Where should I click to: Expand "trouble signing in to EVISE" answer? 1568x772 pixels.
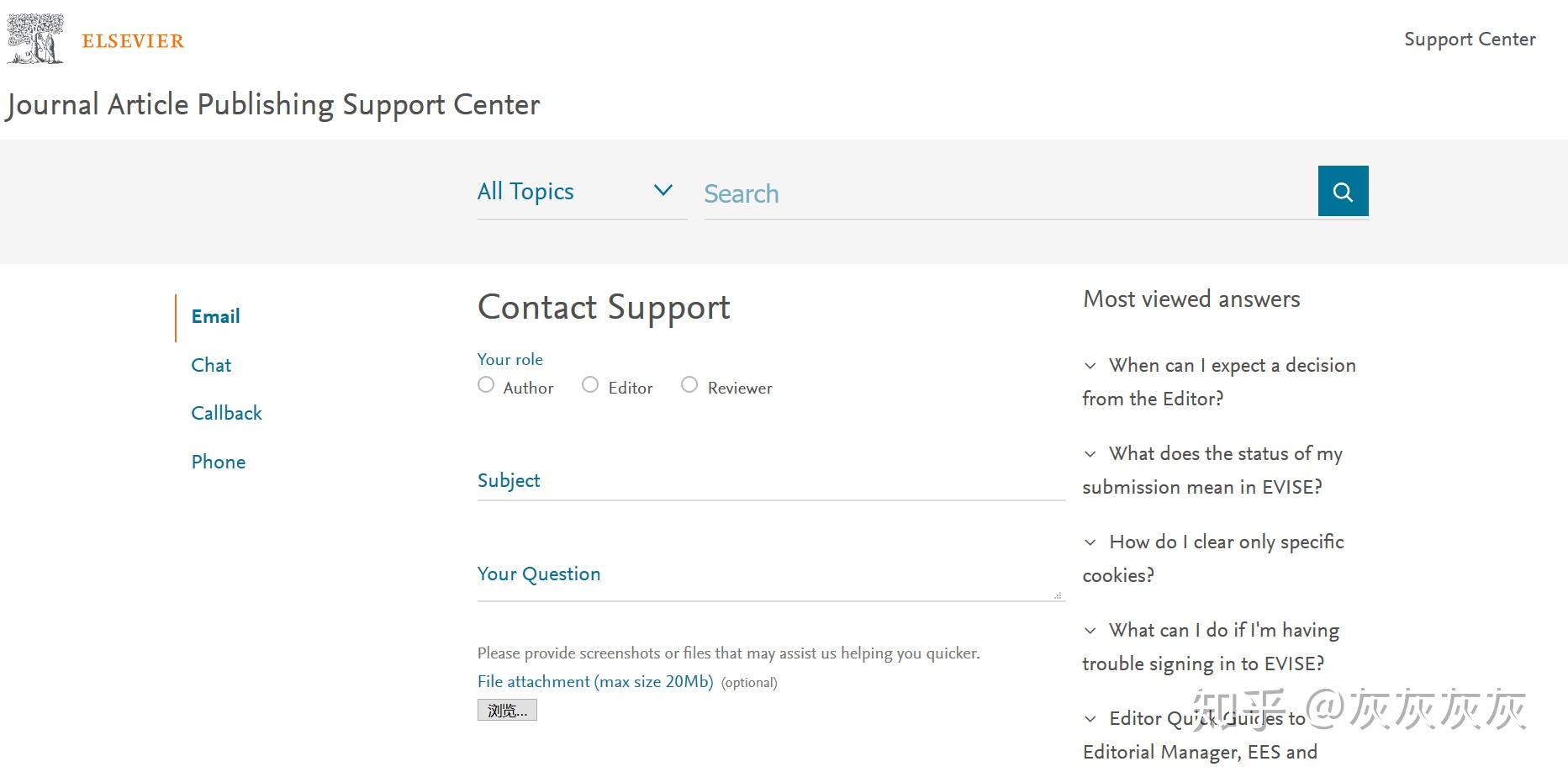tap(1090, 631)
